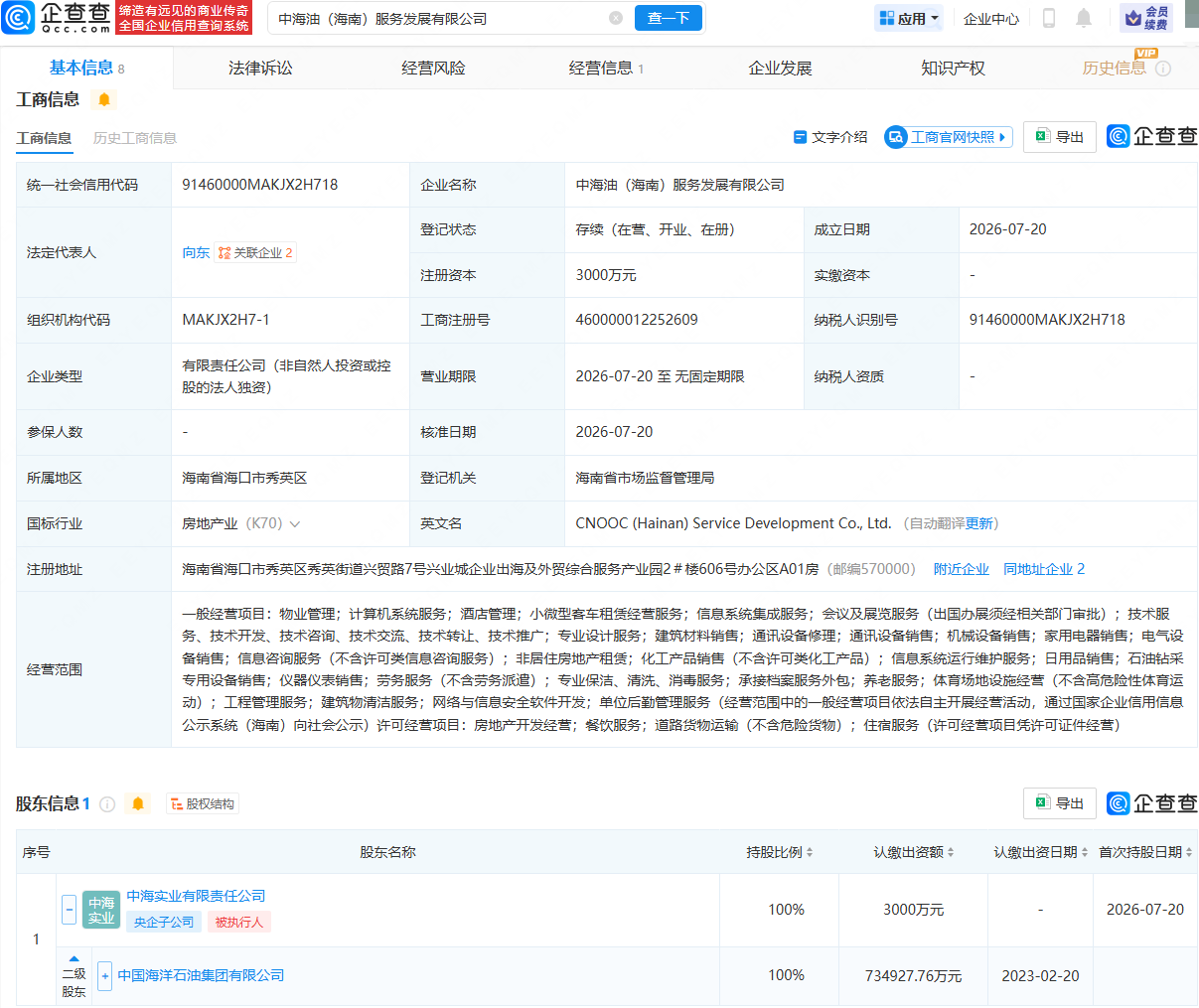Image resolution: width=1199 pixels, height=1008 pixels.
Task: Click 所属地区 海南省海口市秀英区 value
Action: [244, 478]
